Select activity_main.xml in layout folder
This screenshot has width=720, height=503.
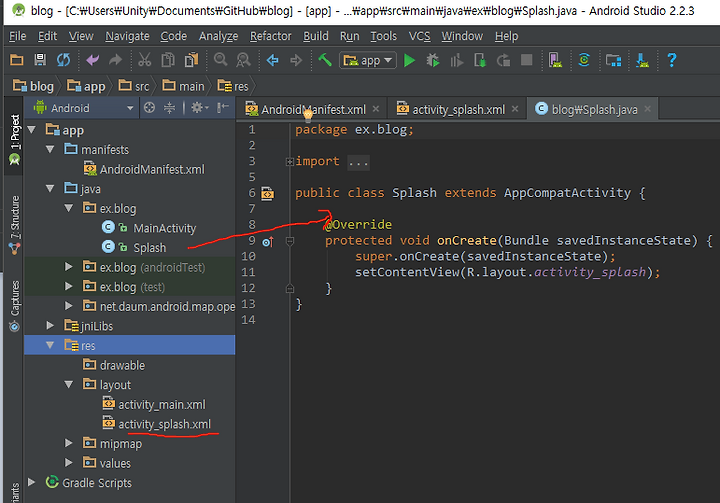pos(162,404)
